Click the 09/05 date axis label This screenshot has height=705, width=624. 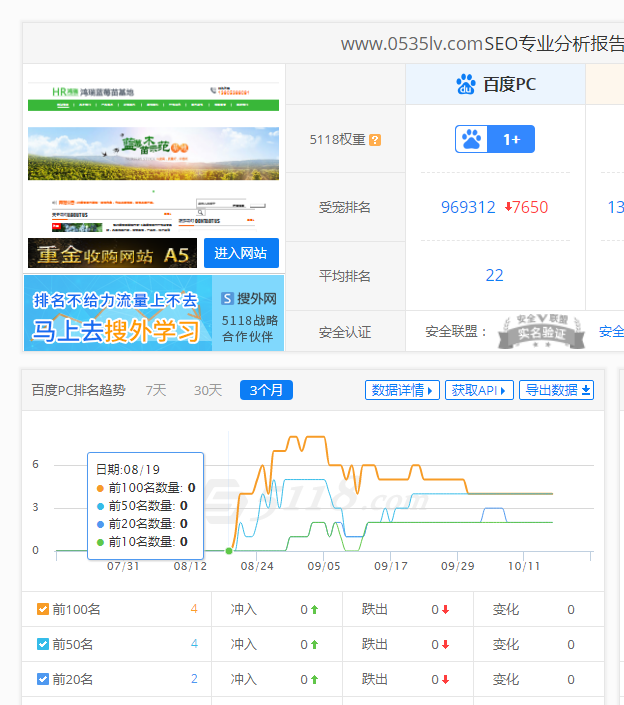click(324, 566)
